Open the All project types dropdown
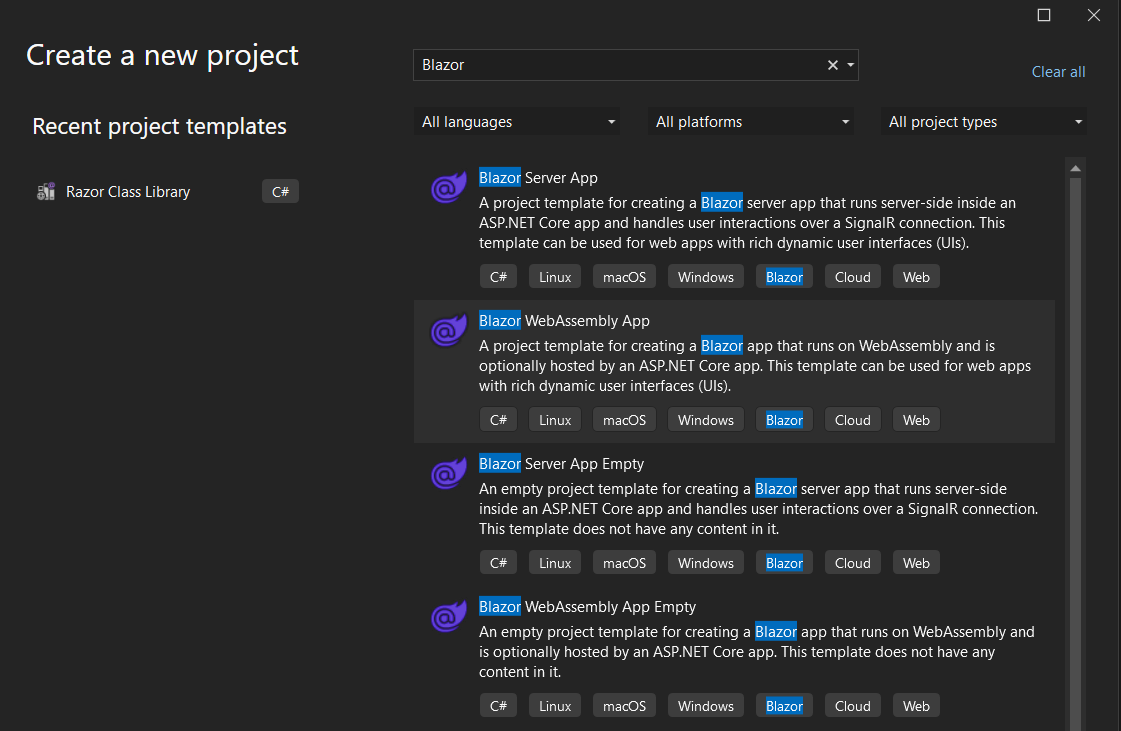1121x731 pixels. pyautogui.click(x=983, y=121)
